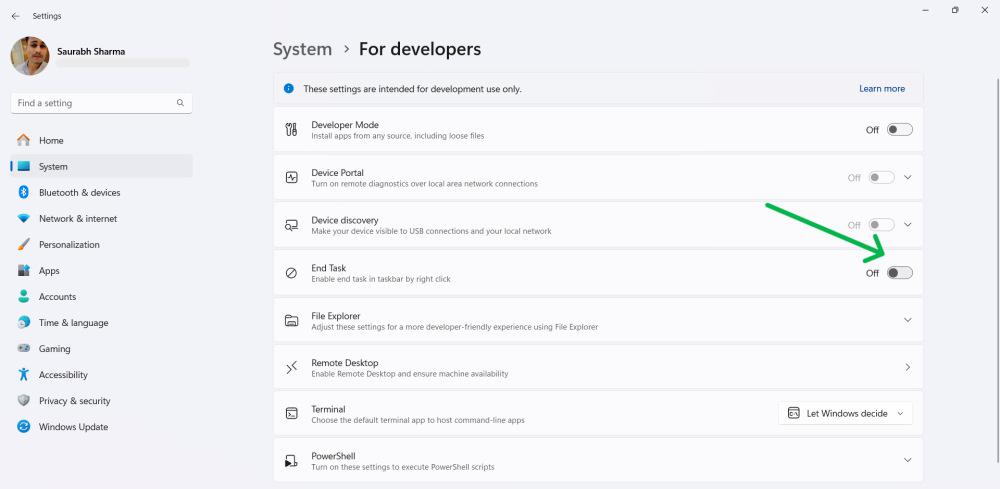Turn on the Developer Mode toggle
Image resolution: width=1000 pixels, height=489 pixels.
(x=899, y=130)
